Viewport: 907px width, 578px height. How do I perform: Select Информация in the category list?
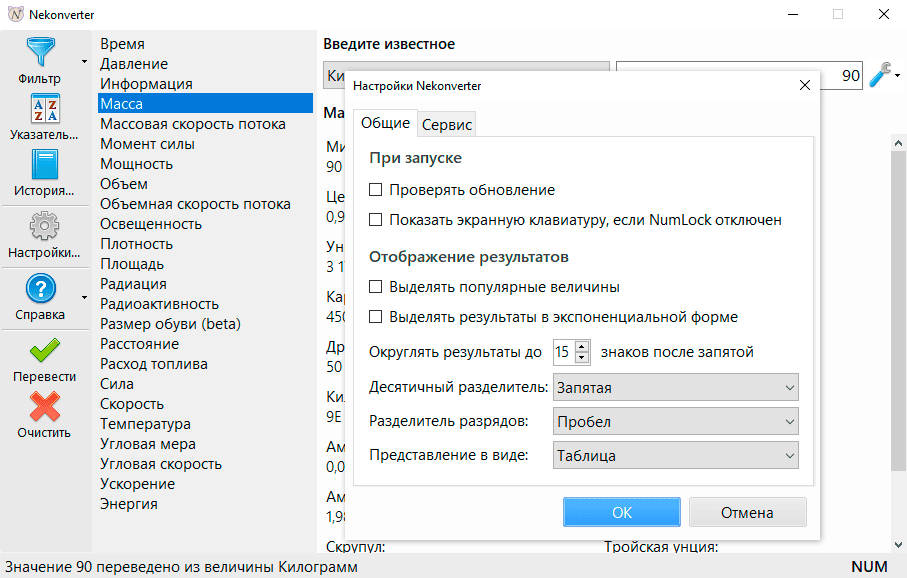click(x=146, y=84)
